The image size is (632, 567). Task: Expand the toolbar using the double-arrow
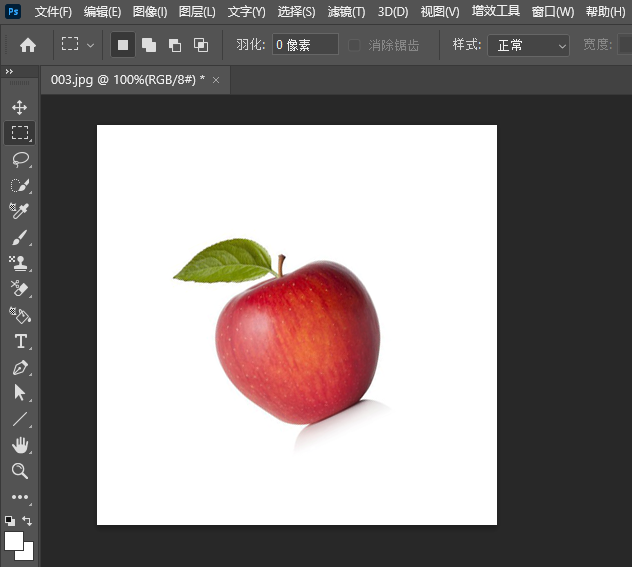click(9, 72)
